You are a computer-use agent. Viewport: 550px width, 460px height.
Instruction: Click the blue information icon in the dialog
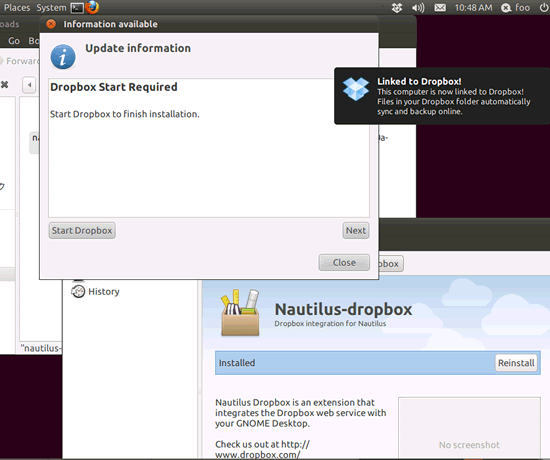click(x=63, y=56)
